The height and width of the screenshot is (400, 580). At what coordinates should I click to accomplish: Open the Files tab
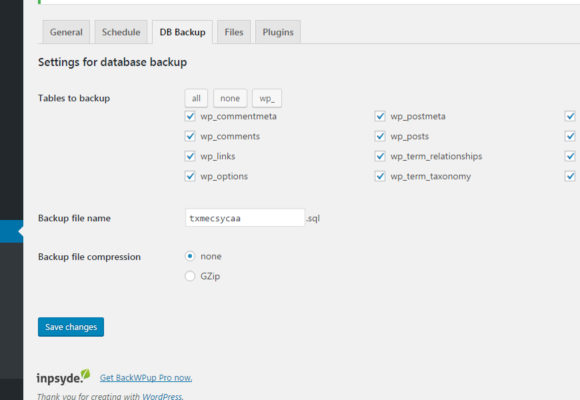tap(234, 32)
